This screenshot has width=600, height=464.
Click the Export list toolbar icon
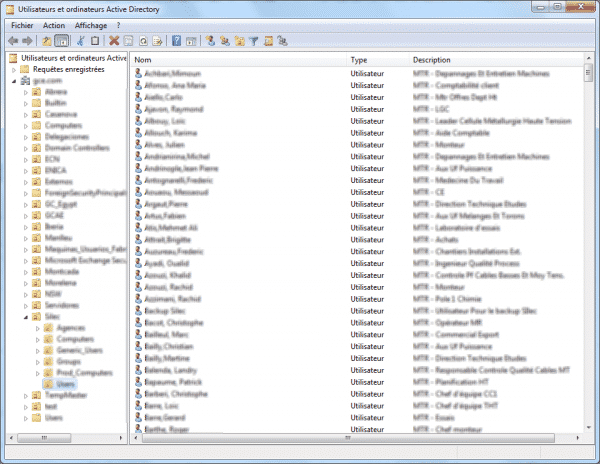[157, 41]
